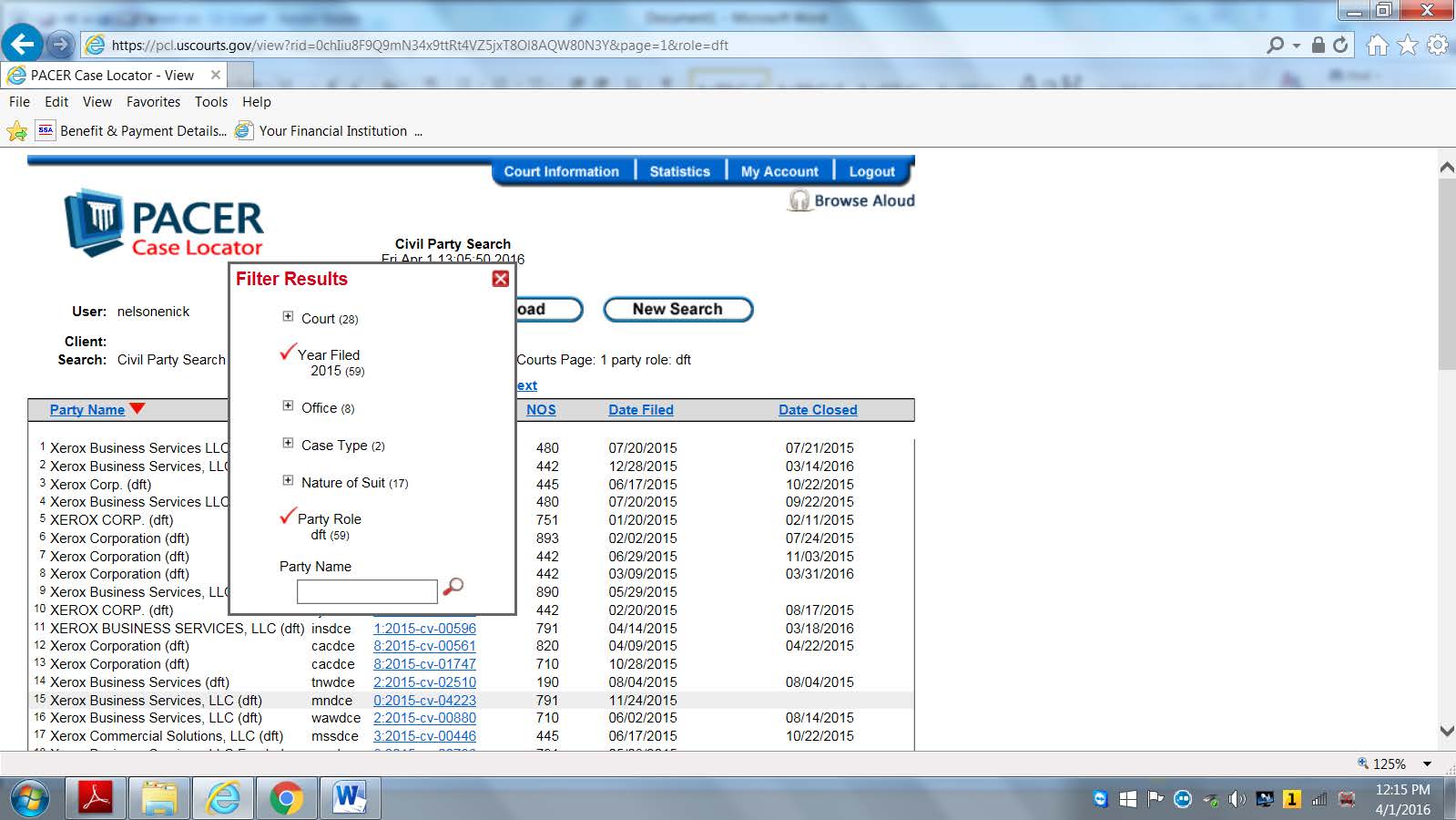Viewport: 1456px width, 820px height.
Task: Uncheck the Party Role filter checkmark
Action: click(x=288, y=516)
